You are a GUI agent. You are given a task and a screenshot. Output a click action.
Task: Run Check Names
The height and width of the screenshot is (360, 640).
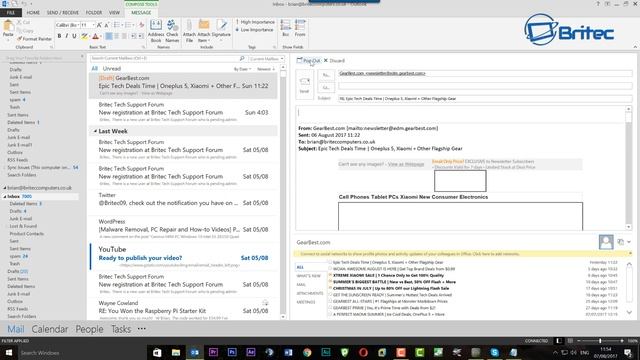pos(172,31)
